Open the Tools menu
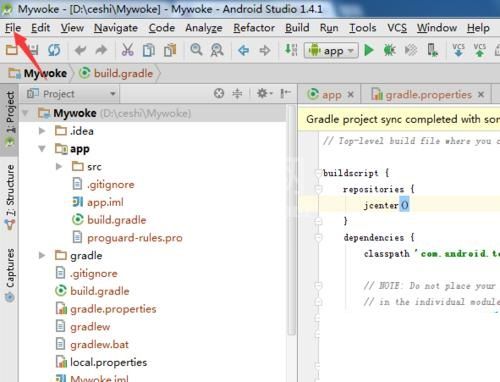This screenshot has height=382, width=500. (x=362, y=28)
